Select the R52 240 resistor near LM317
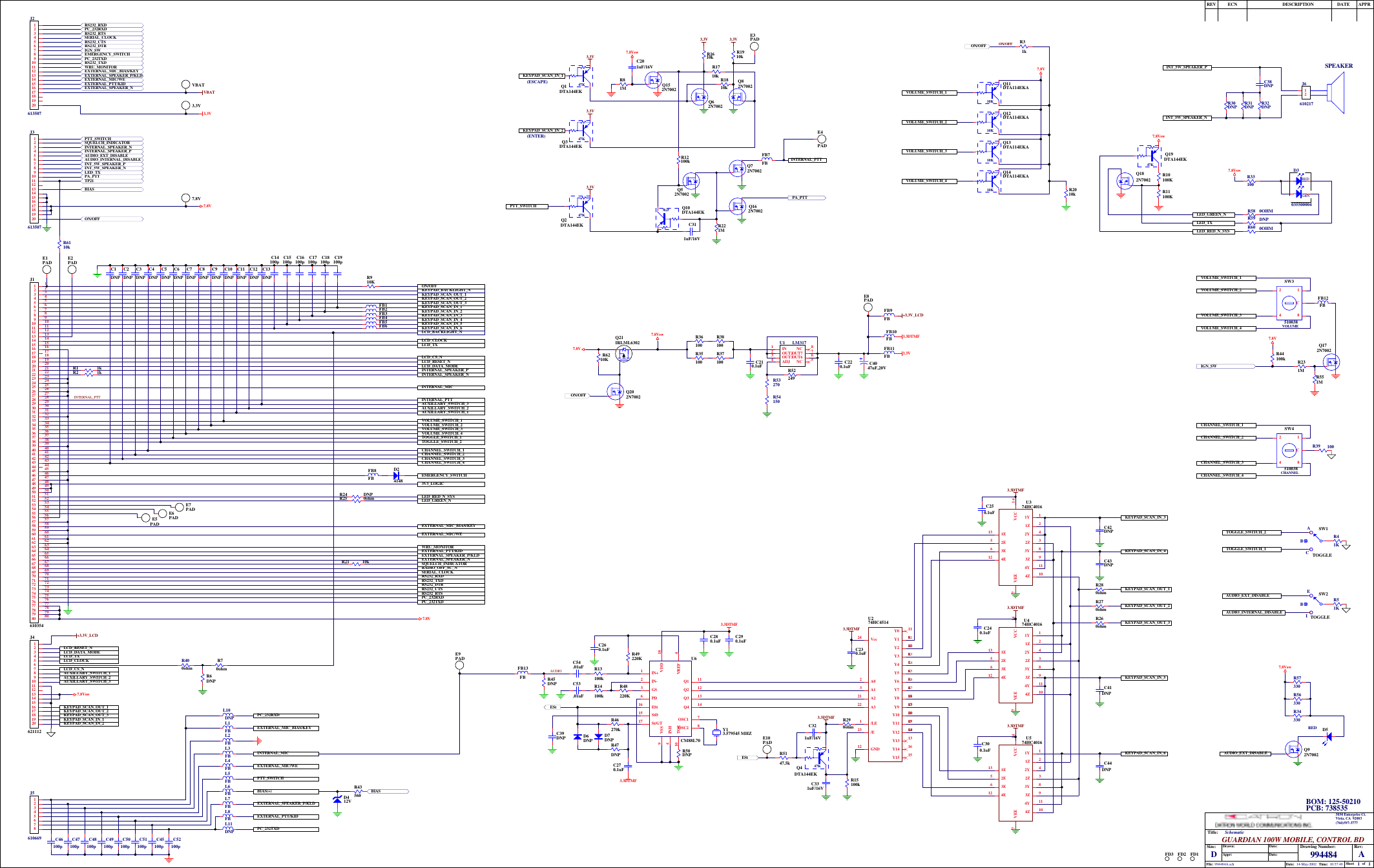Viewport: 1374px width, 868px height. coord(791,375)
